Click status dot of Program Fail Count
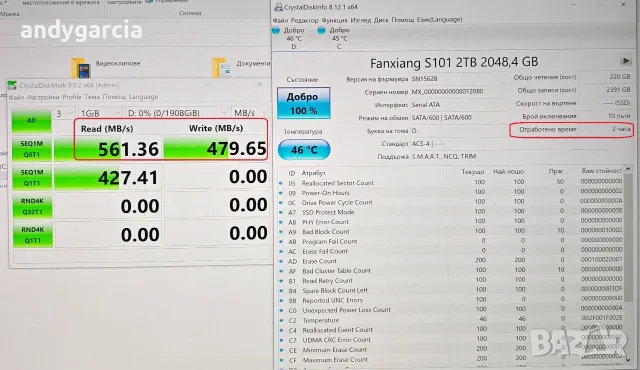The height and width of the screenshot is (370, 640). pyautogui.click(x=281, y=242)
